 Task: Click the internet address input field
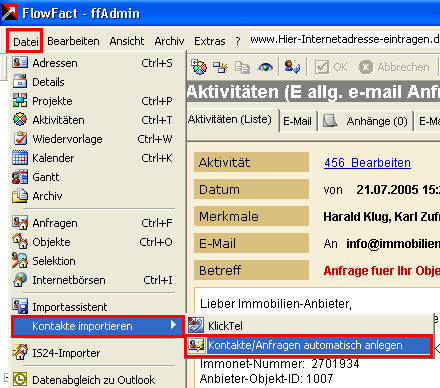(344, 40)
